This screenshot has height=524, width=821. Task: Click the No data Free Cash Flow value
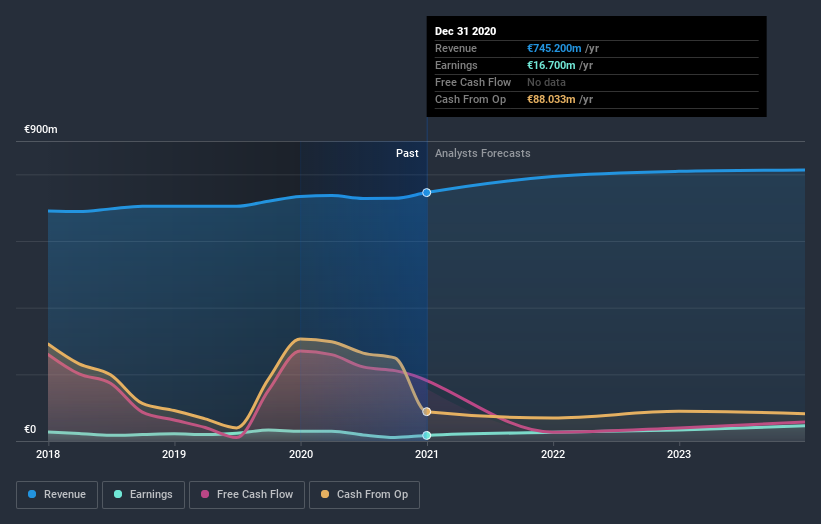[x=546, y=82]
